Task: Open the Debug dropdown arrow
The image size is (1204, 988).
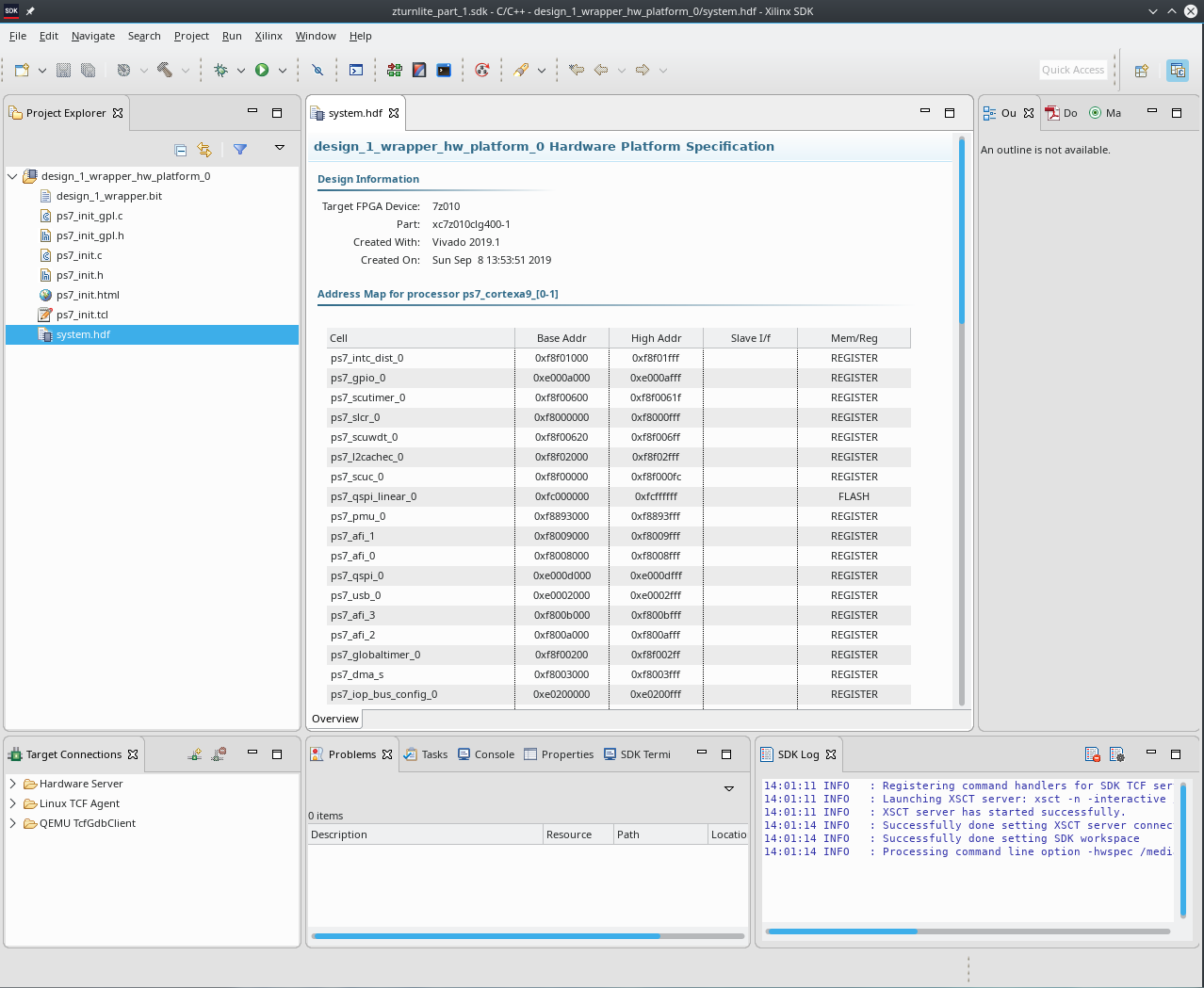Action: (x=241, y=71)
